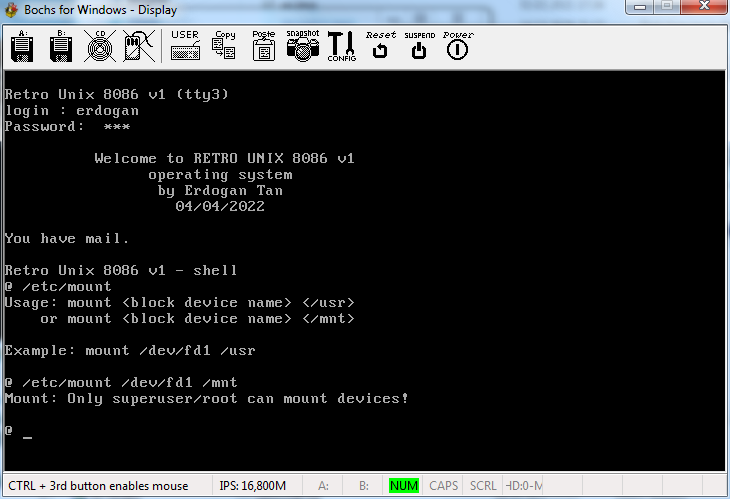Click 'Usage: mount <block device name> </usr>' line
Screen dimensions: 730x499
pos(180,303)
